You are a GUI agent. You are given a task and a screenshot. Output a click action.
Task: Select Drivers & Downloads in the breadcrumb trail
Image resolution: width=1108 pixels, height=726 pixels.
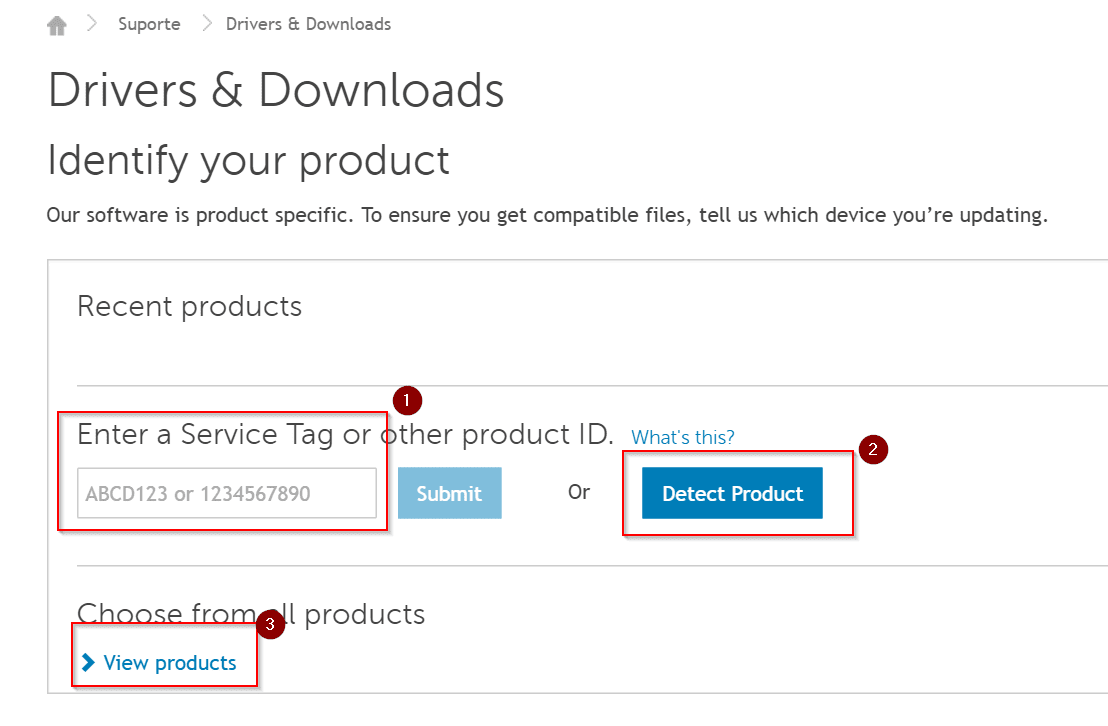[308, 23]
